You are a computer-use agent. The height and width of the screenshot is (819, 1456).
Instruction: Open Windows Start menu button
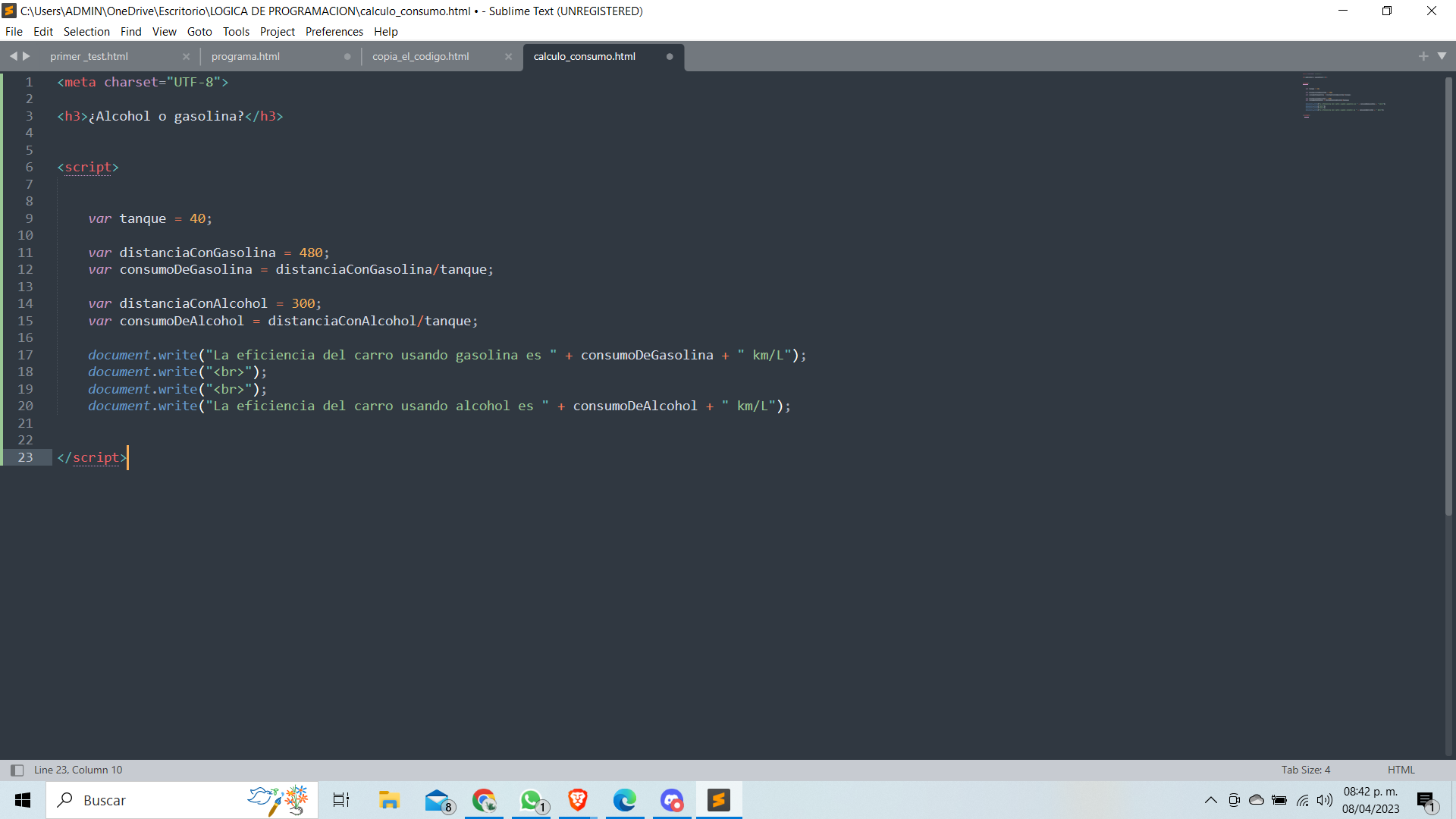[x=17, y=800]
